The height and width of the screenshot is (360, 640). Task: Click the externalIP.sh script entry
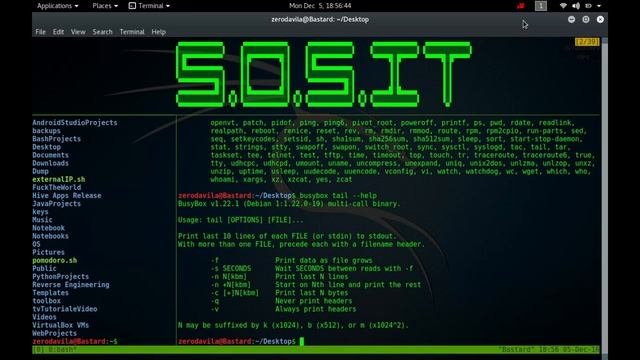coord(59,179)
